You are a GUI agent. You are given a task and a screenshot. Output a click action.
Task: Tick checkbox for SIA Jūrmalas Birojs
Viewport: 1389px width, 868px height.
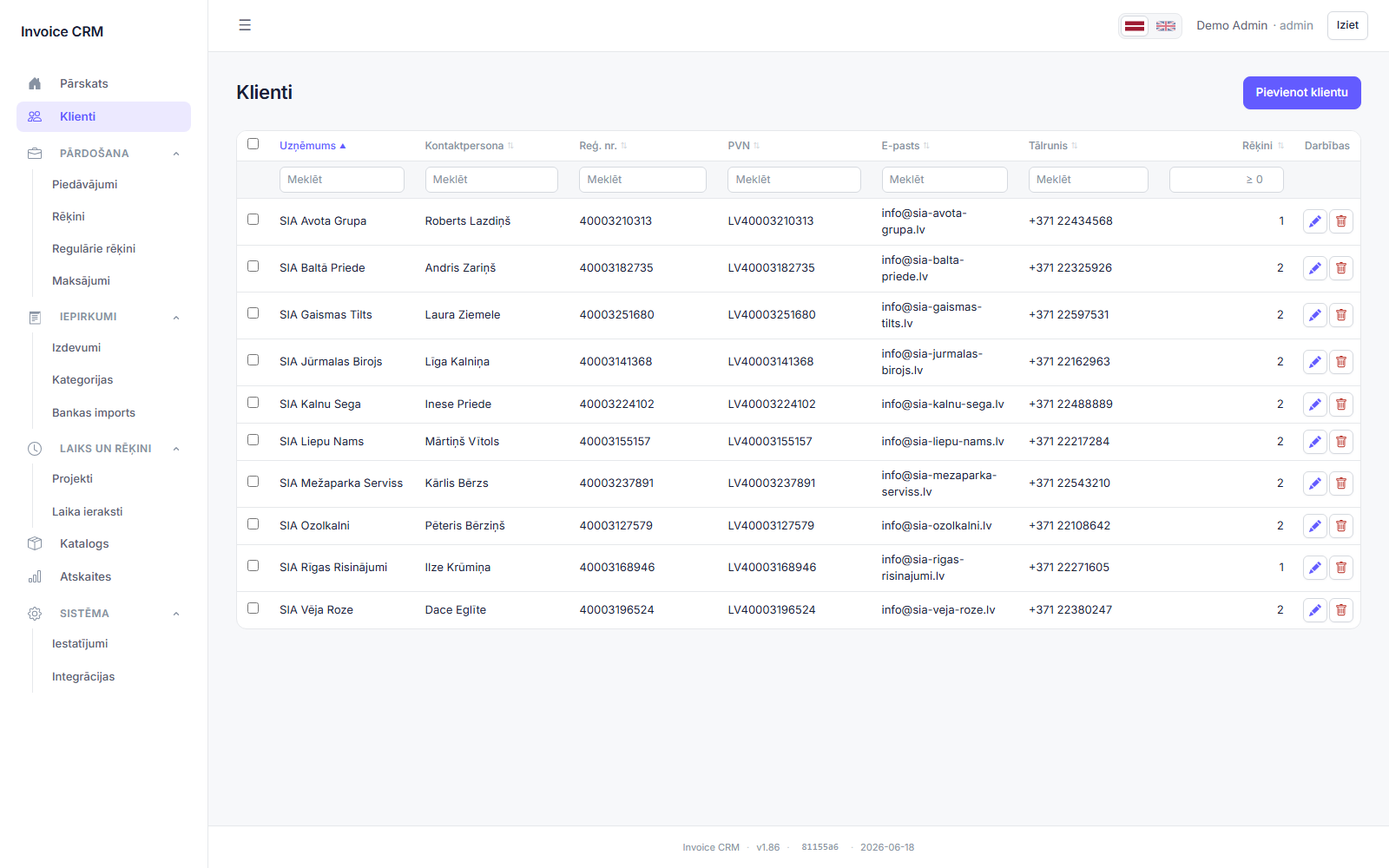pyautogui.click(x=253, y=360)
